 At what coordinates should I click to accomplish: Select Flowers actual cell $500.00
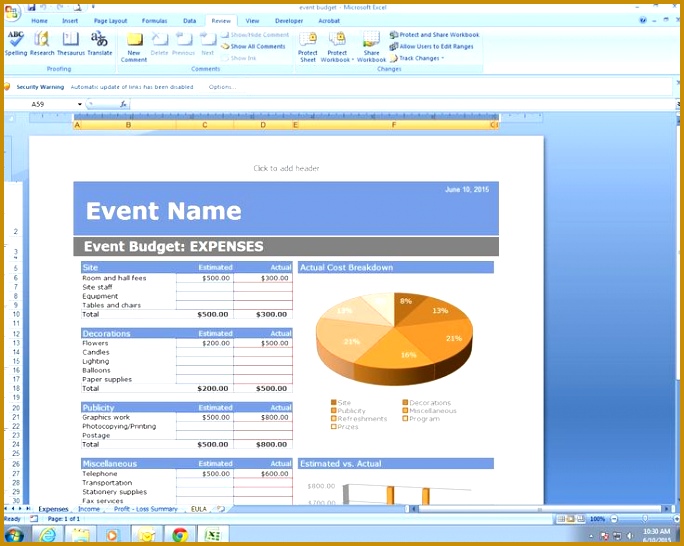click(263, 343)
